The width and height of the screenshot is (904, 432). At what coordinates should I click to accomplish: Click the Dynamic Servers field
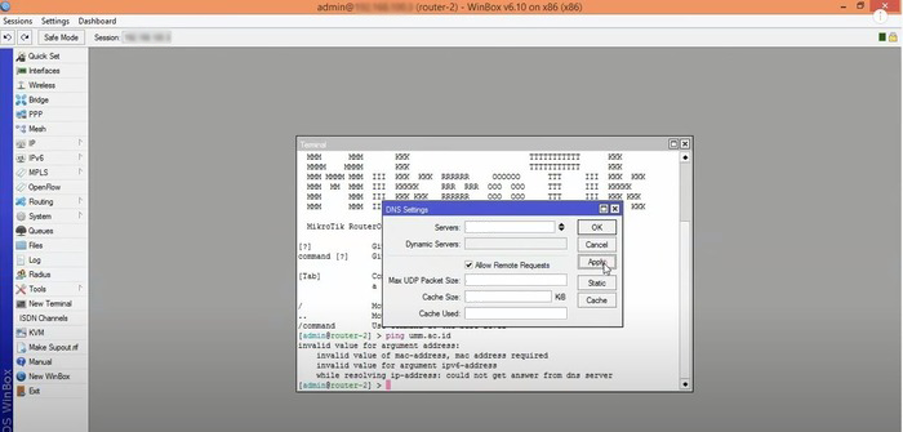tap(516, 244)
